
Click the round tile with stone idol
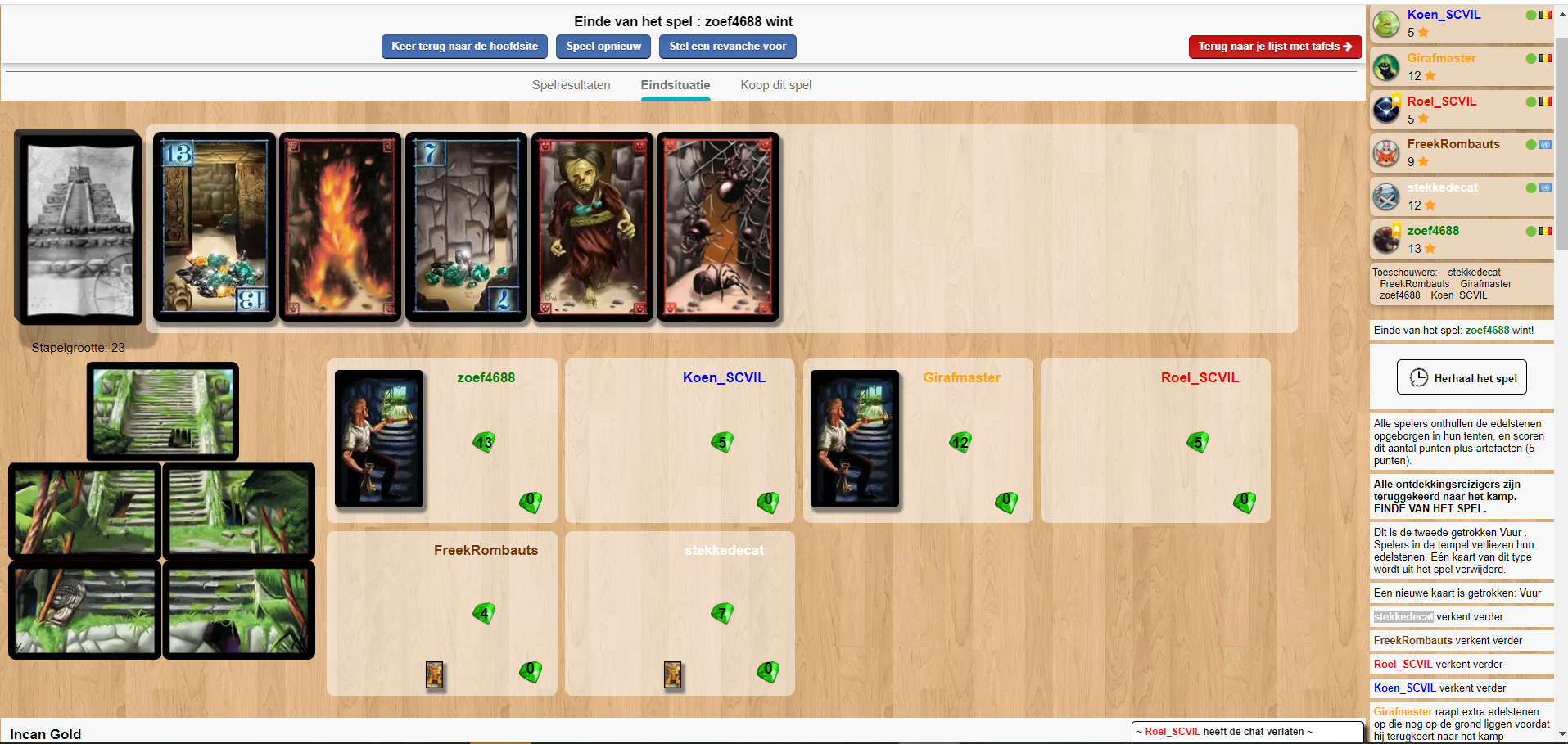click(x=84, y=610)
